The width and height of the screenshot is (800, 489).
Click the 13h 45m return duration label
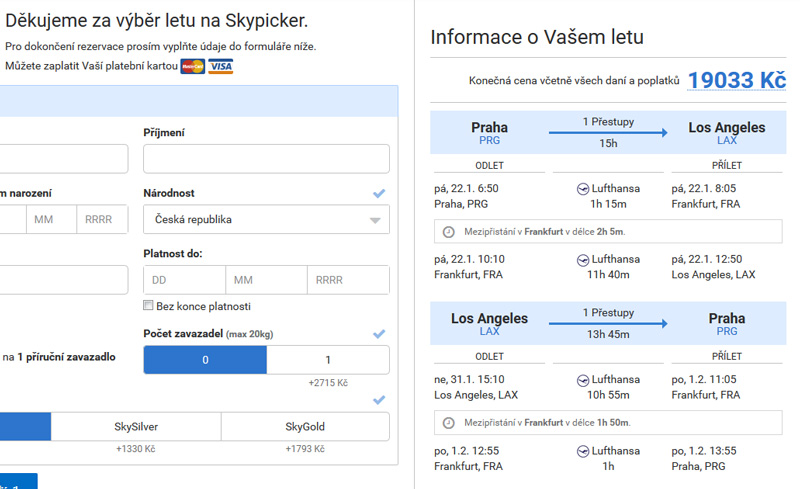(608, 334)
